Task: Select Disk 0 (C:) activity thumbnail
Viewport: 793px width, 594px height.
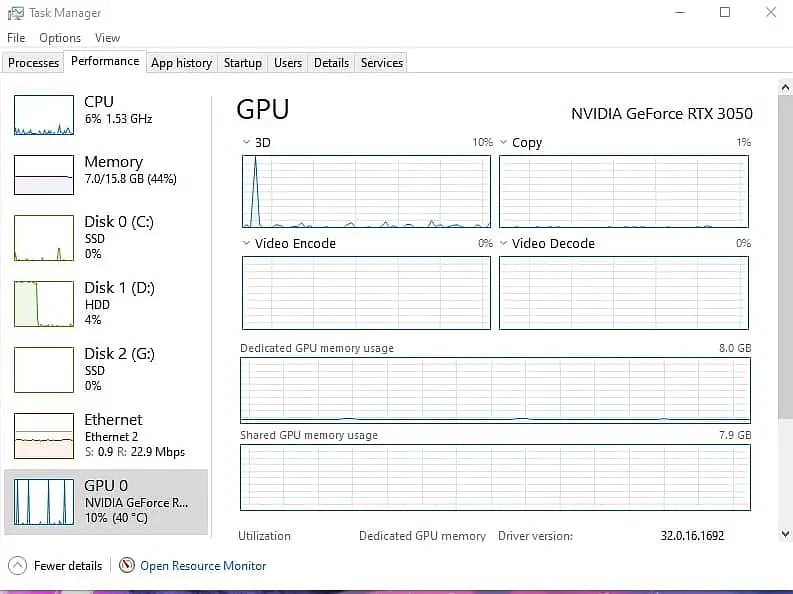Action: click(x=44, y=238)
